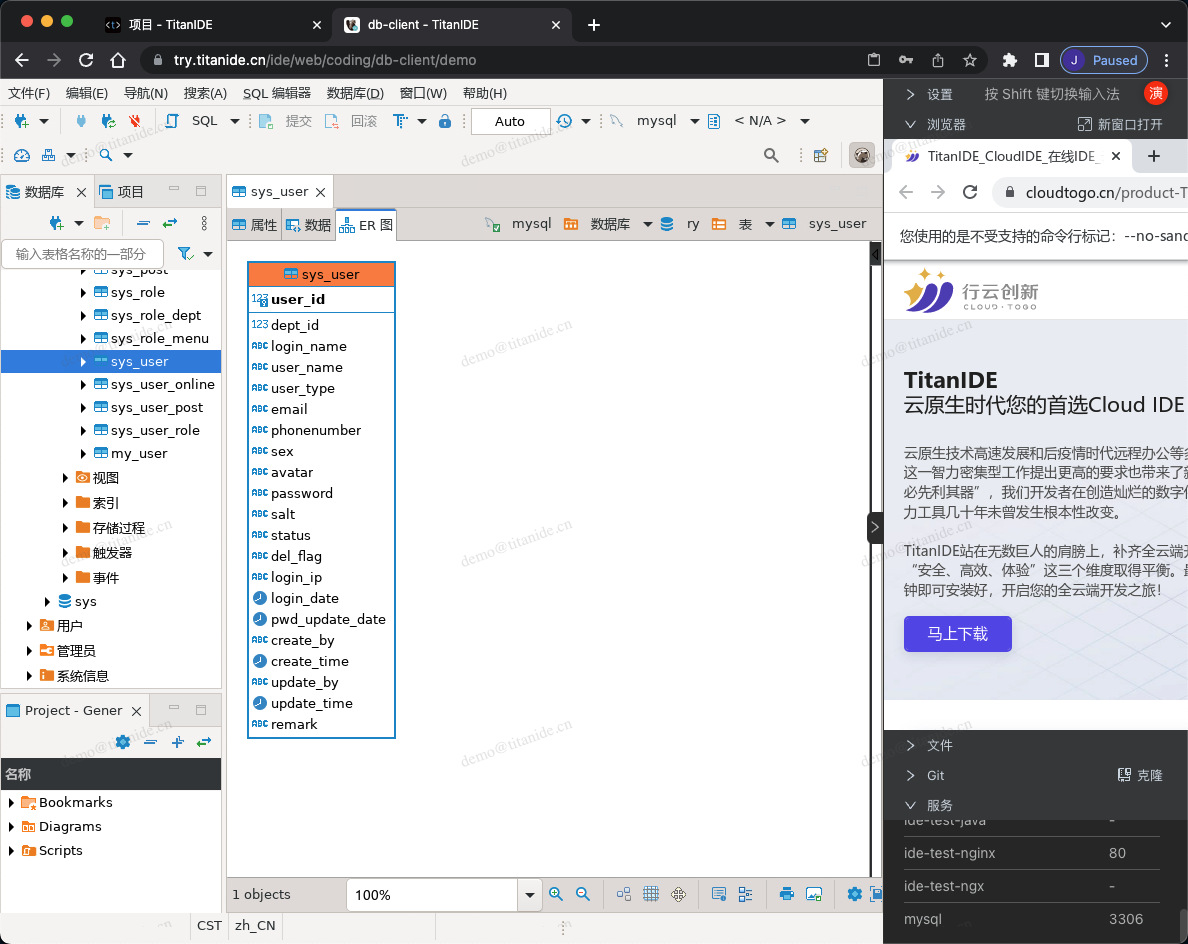Toggle the transaction lock icon in toolbar
The height and width of the screenshot is (944, 1188).
tap(445, 121)
